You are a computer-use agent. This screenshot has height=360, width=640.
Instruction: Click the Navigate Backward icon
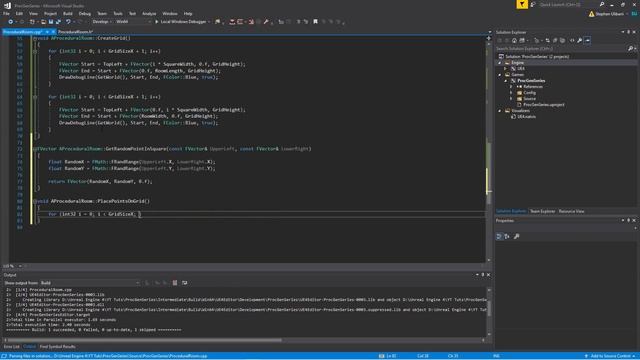click(10, 22)
